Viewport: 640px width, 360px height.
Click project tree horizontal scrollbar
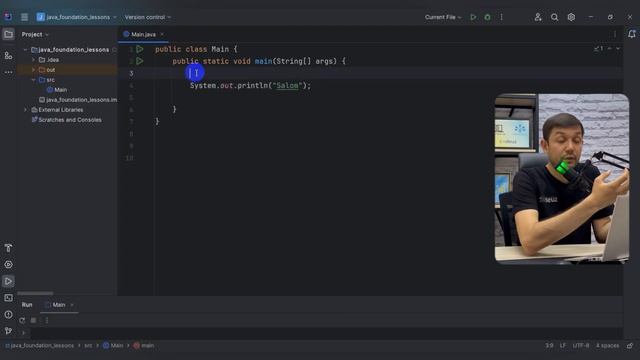click(35, 293)
